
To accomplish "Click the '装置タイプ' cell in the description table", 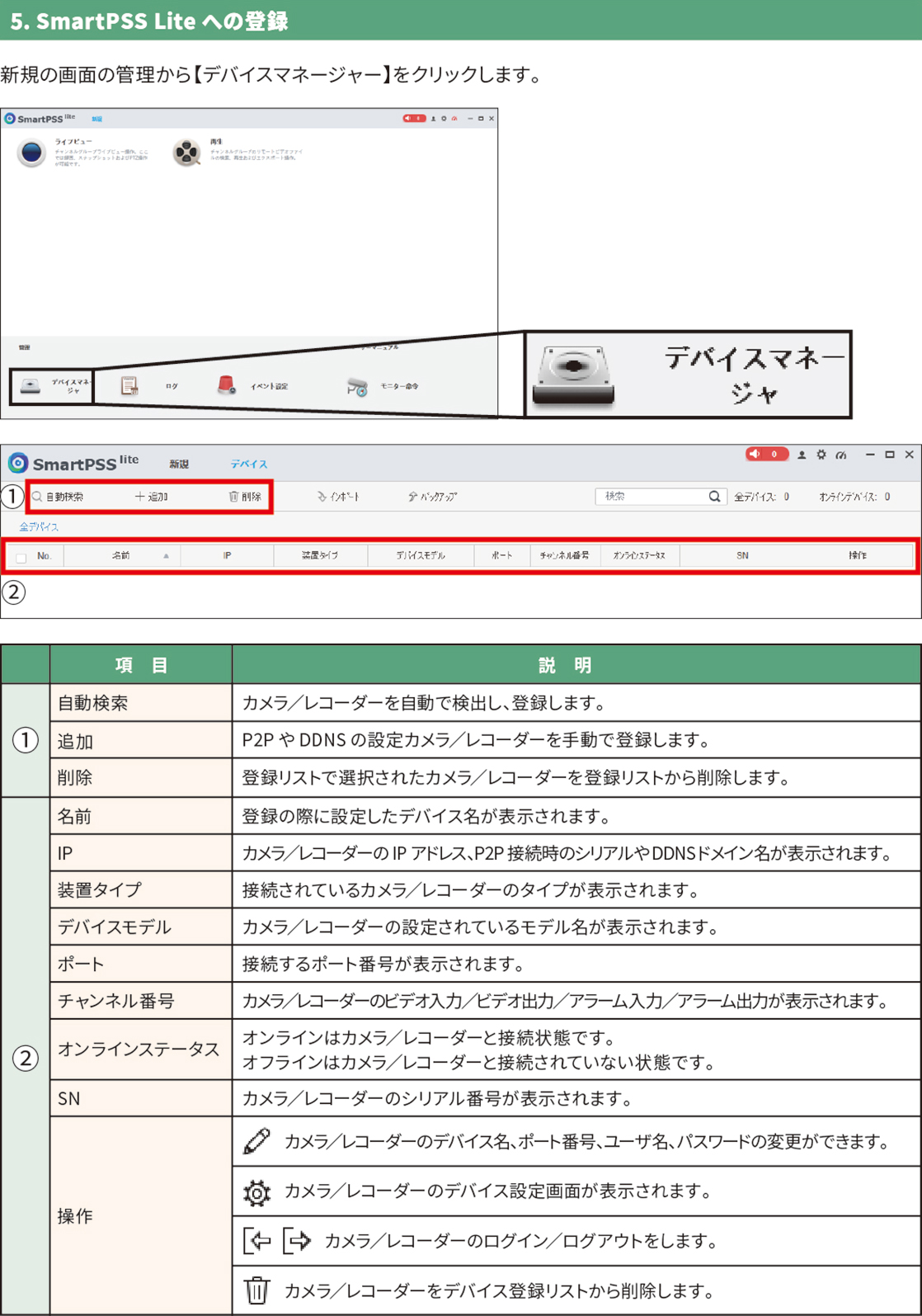I will pos(141,889).
